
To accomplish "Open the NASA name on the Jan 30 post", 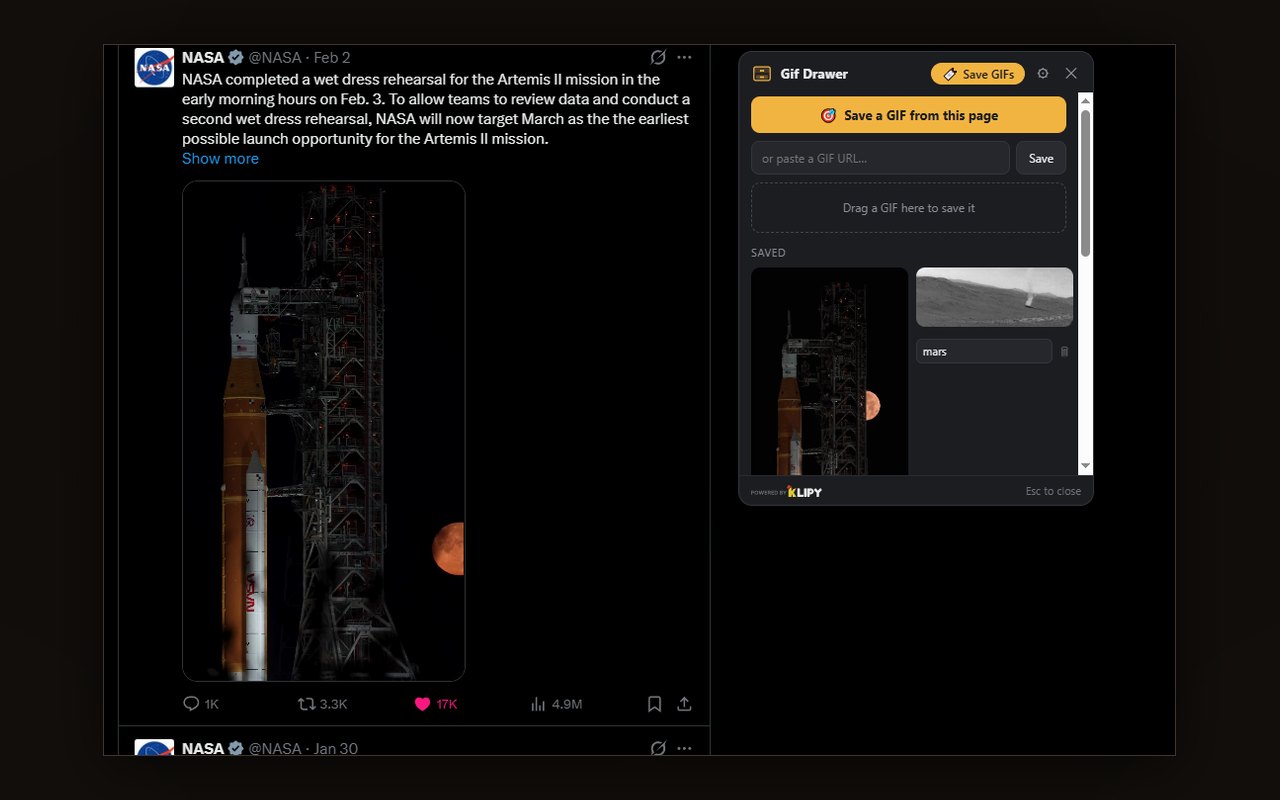I will tap(203, 748).
